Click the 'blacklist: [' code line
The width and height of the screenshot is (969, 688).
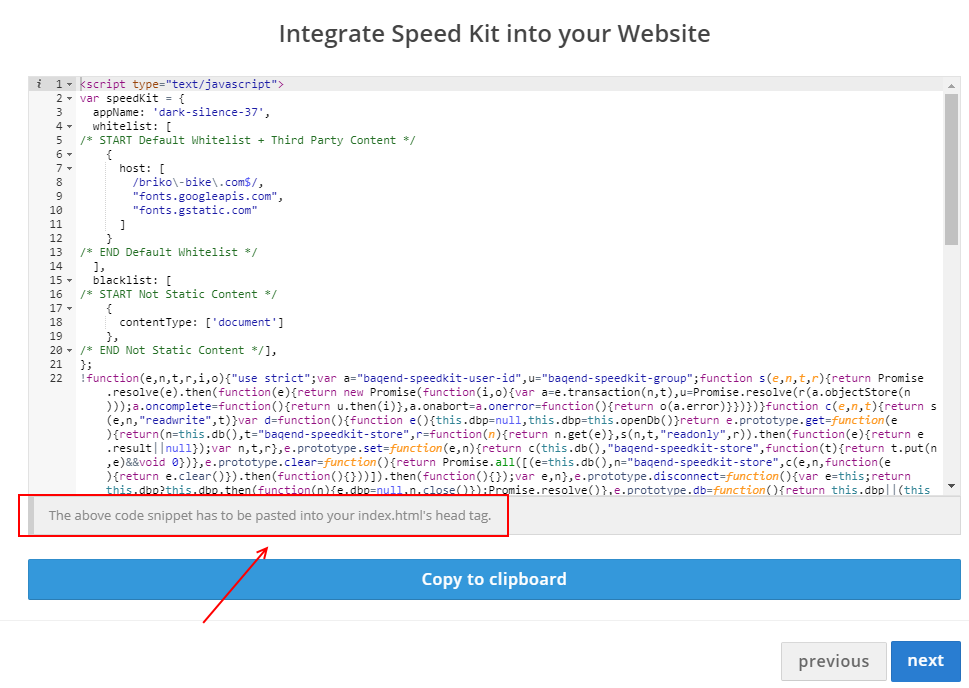(x=132, y=281)
